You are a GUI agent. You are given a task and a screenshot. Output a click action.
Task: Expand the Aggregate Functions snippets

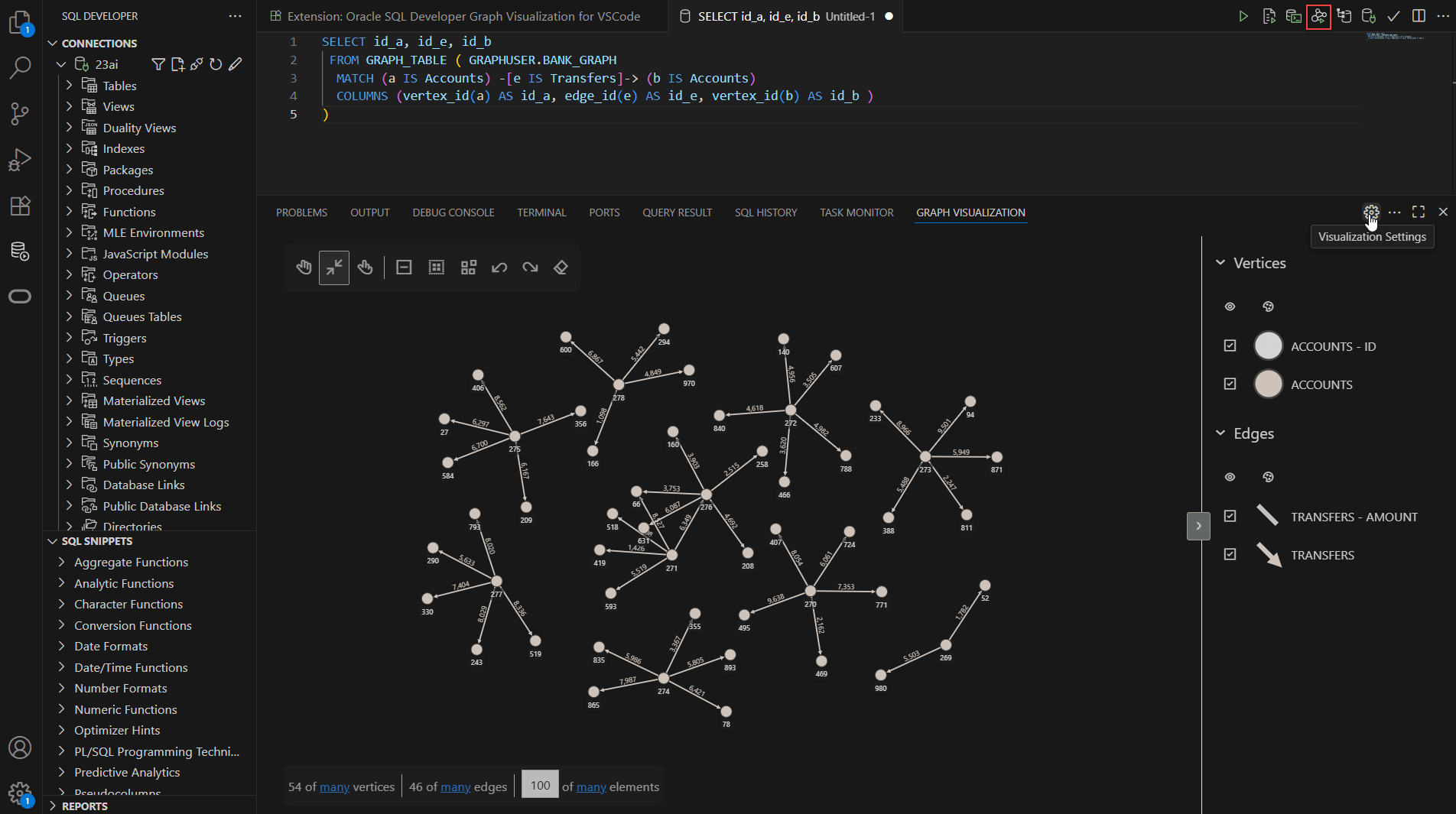61,562
